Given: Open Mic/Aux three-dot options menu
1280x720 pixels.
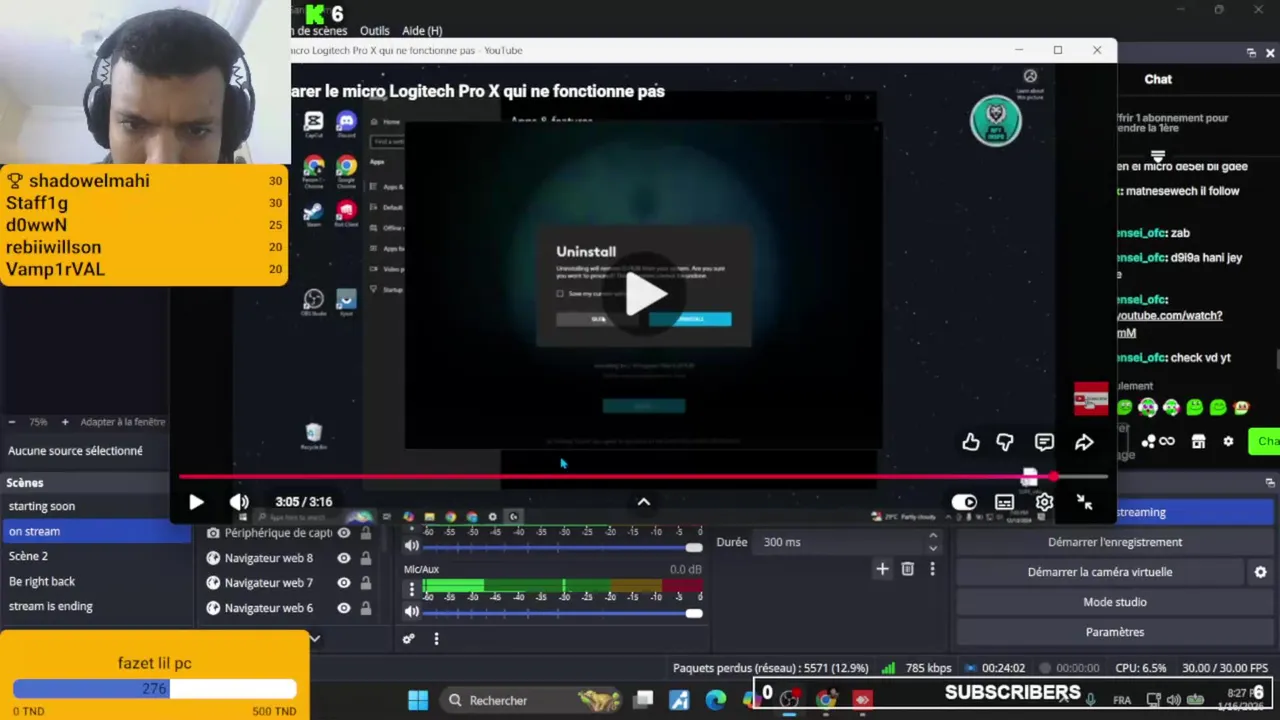Looking at the screenshot, I should [x=411, y=589].
